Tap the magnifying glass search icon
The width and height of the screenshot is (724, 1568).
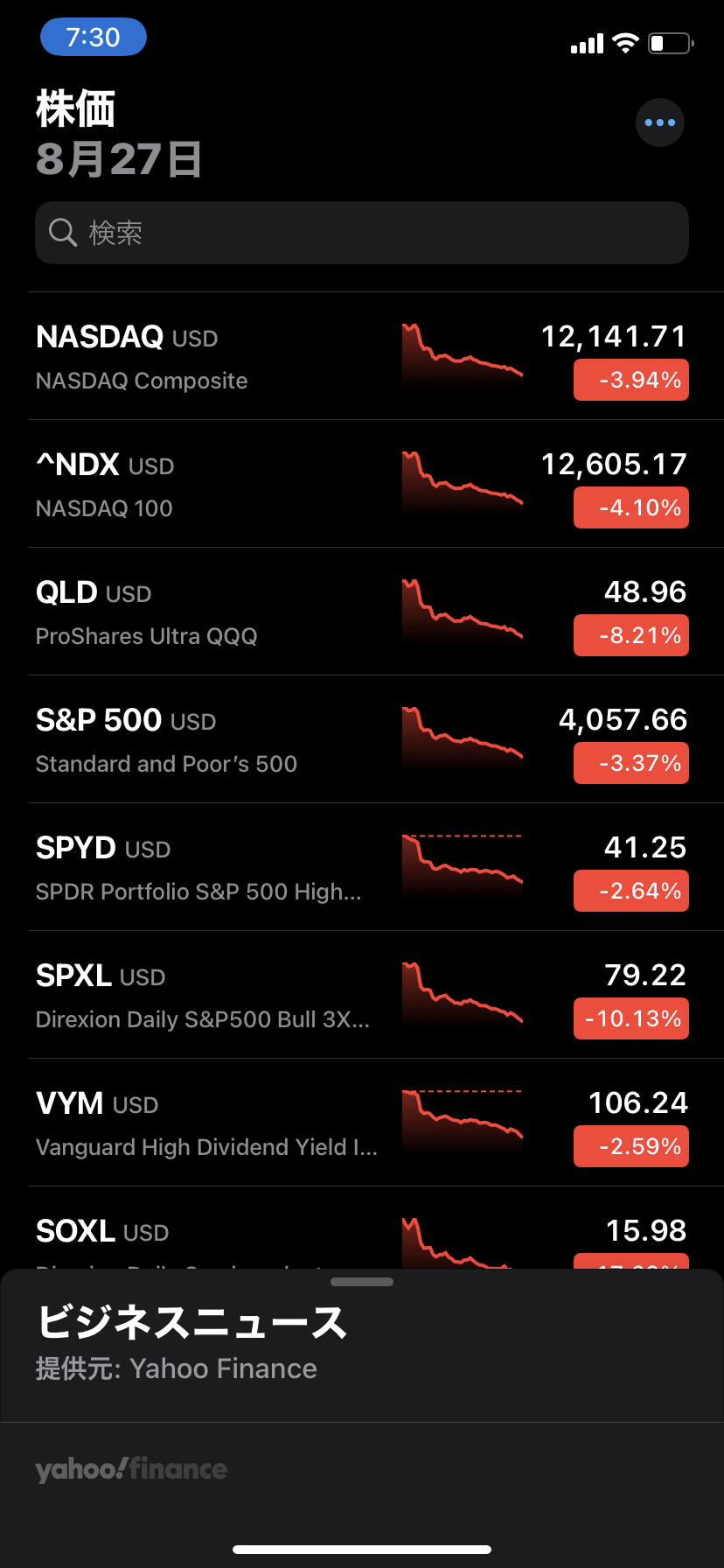[x=63, y=233]
